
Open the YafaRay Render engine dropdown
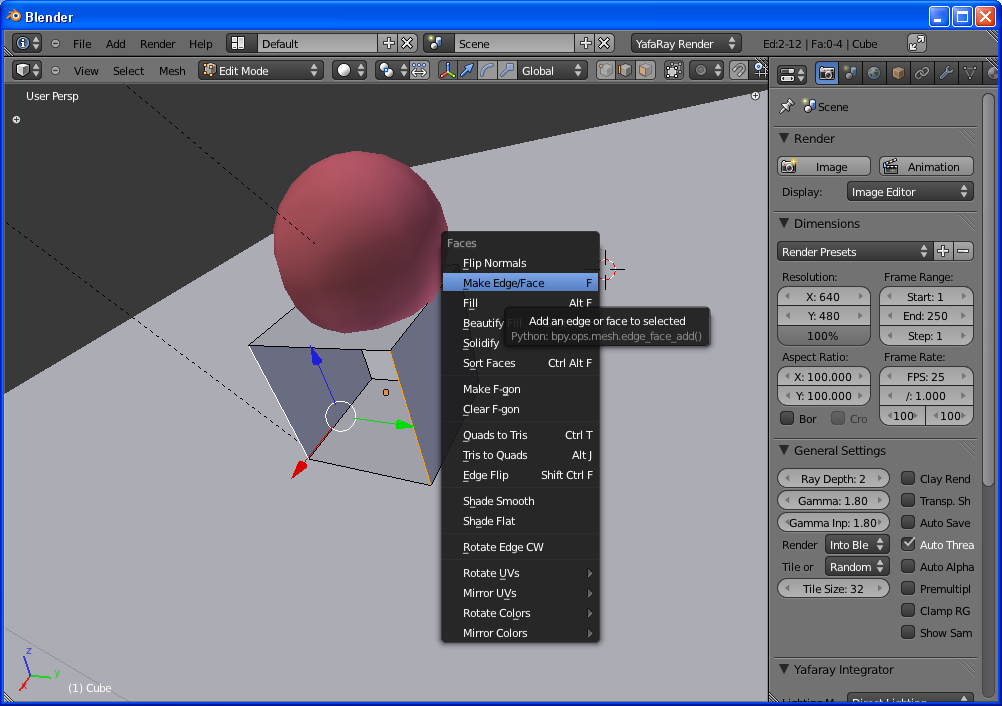click(686, 43)
